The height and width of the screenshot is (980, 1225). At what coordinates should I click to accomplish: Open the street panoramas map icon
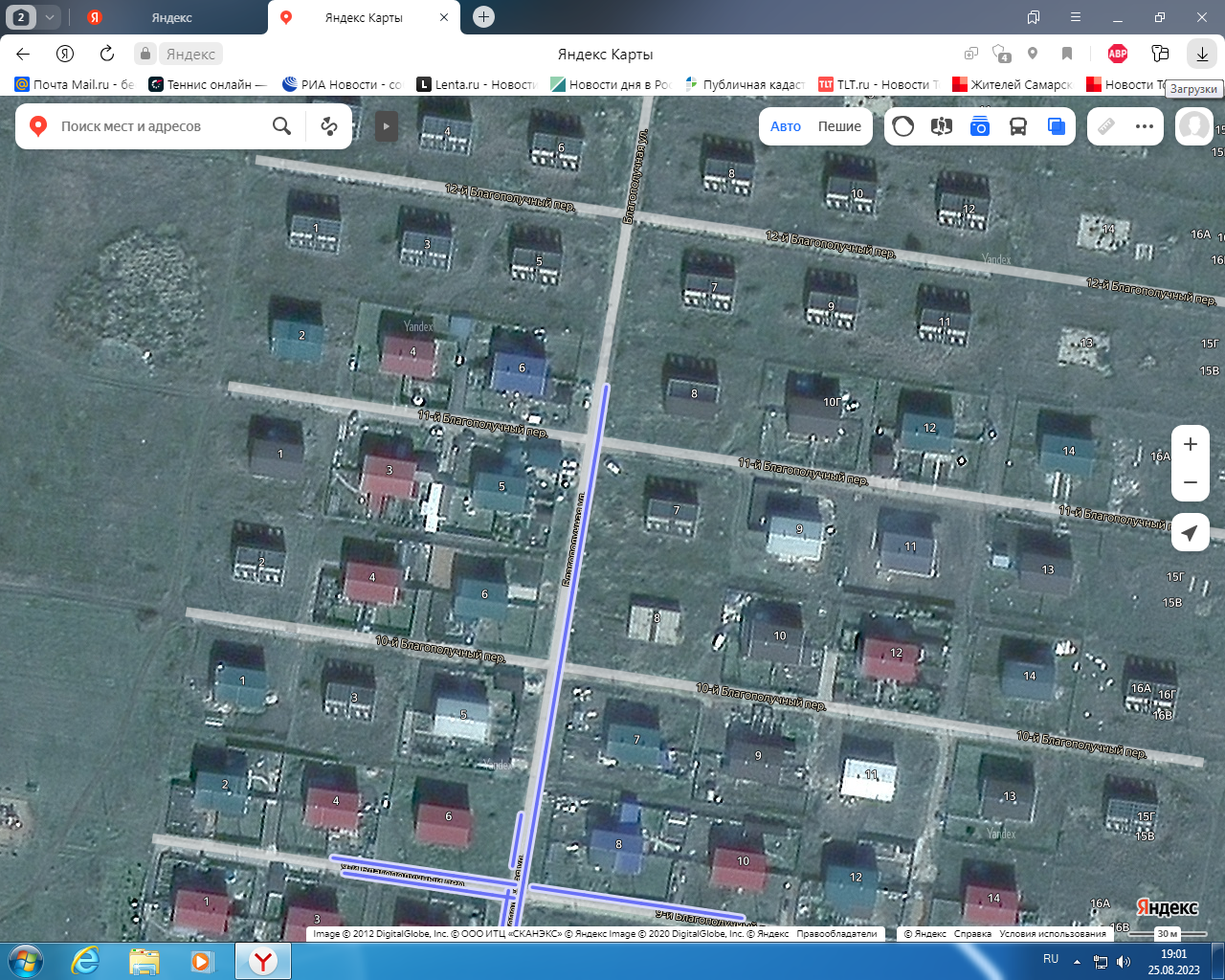click(942, 126)
